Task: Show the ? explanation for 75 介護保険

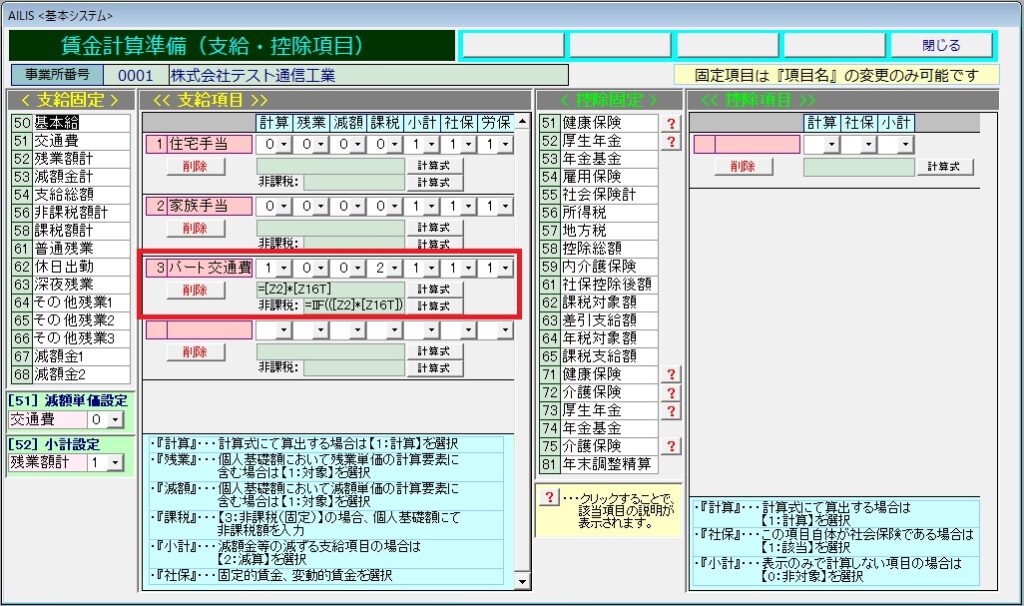Action: tap(671, 446)
